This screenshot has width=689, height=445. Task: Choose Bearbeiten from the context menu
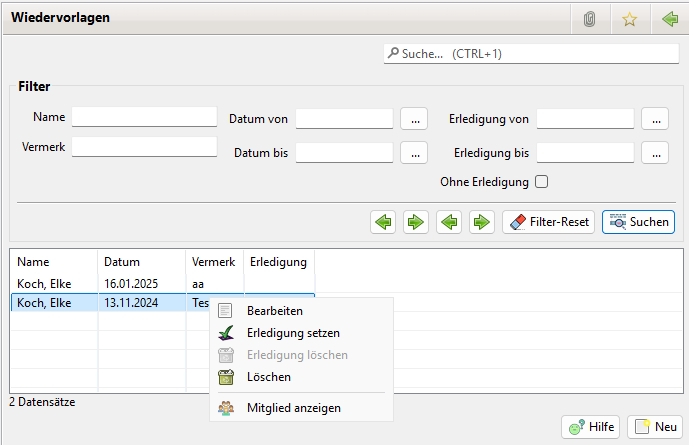[x=274, y=311]
